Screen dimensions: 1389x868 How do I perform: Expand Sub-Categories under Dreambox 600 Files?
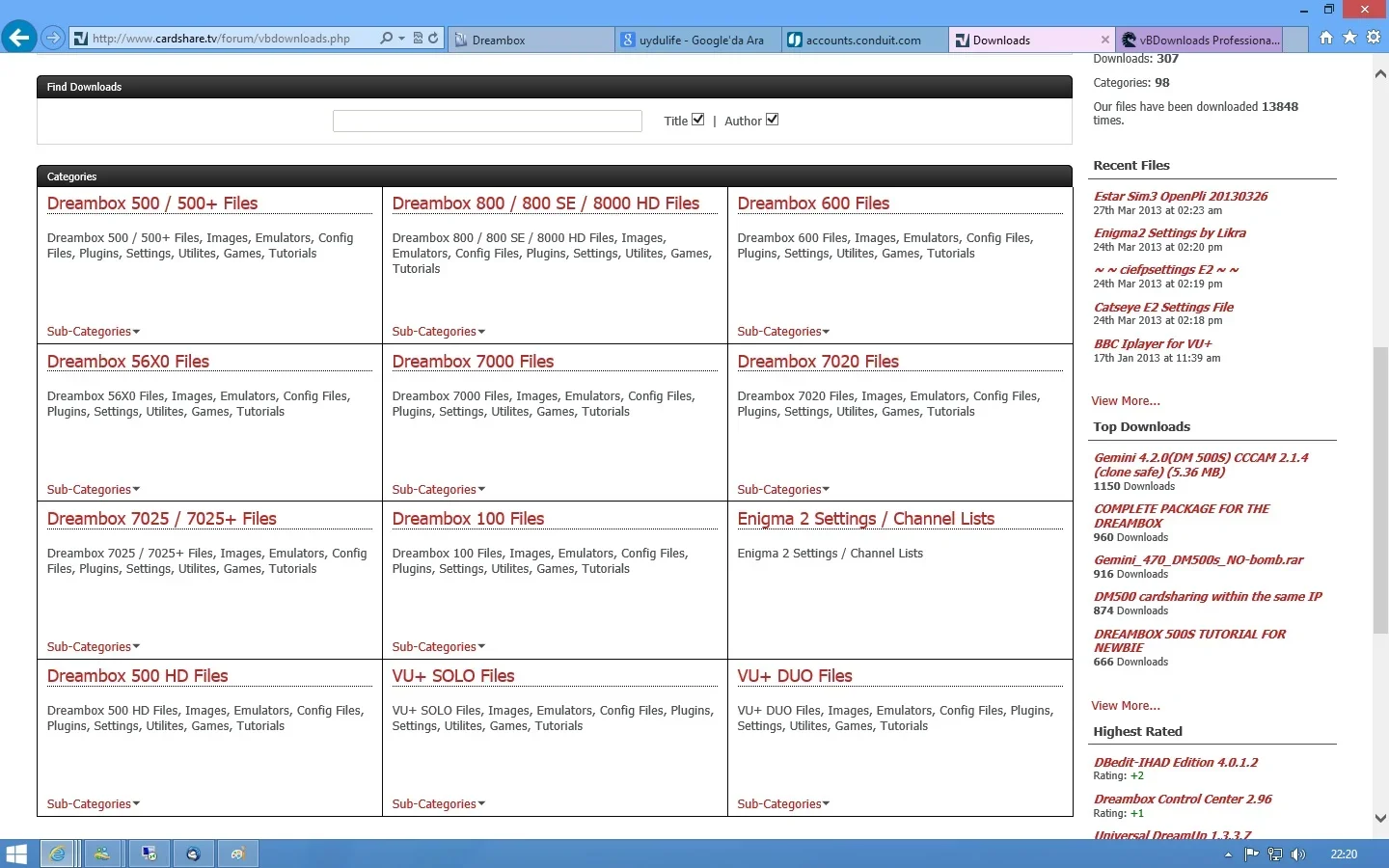coord(784,332)
